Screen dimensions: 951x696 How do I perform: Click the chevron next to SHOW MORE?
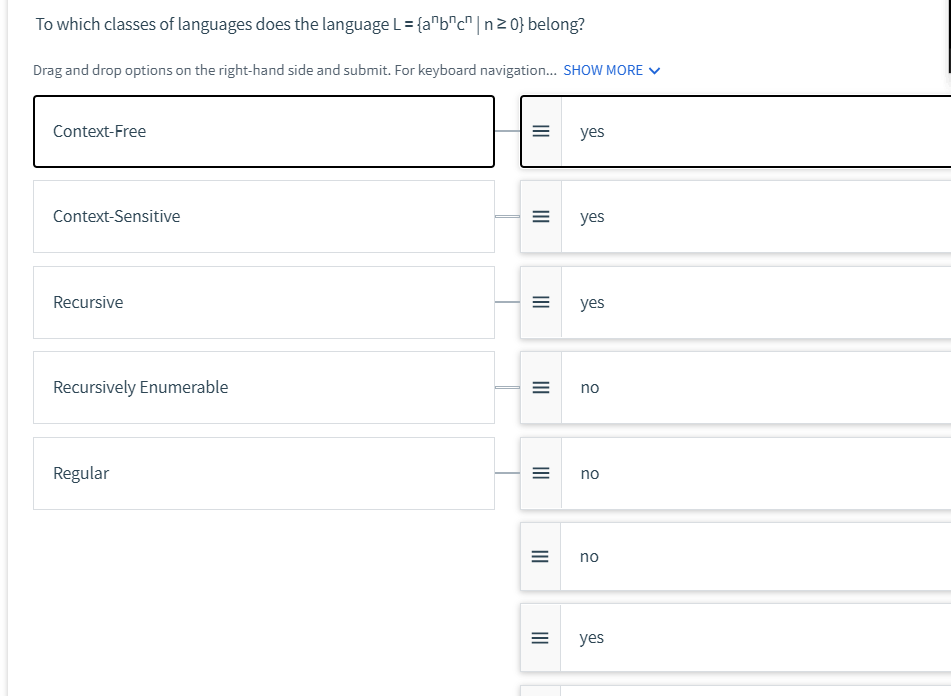[x=655, y=70]
